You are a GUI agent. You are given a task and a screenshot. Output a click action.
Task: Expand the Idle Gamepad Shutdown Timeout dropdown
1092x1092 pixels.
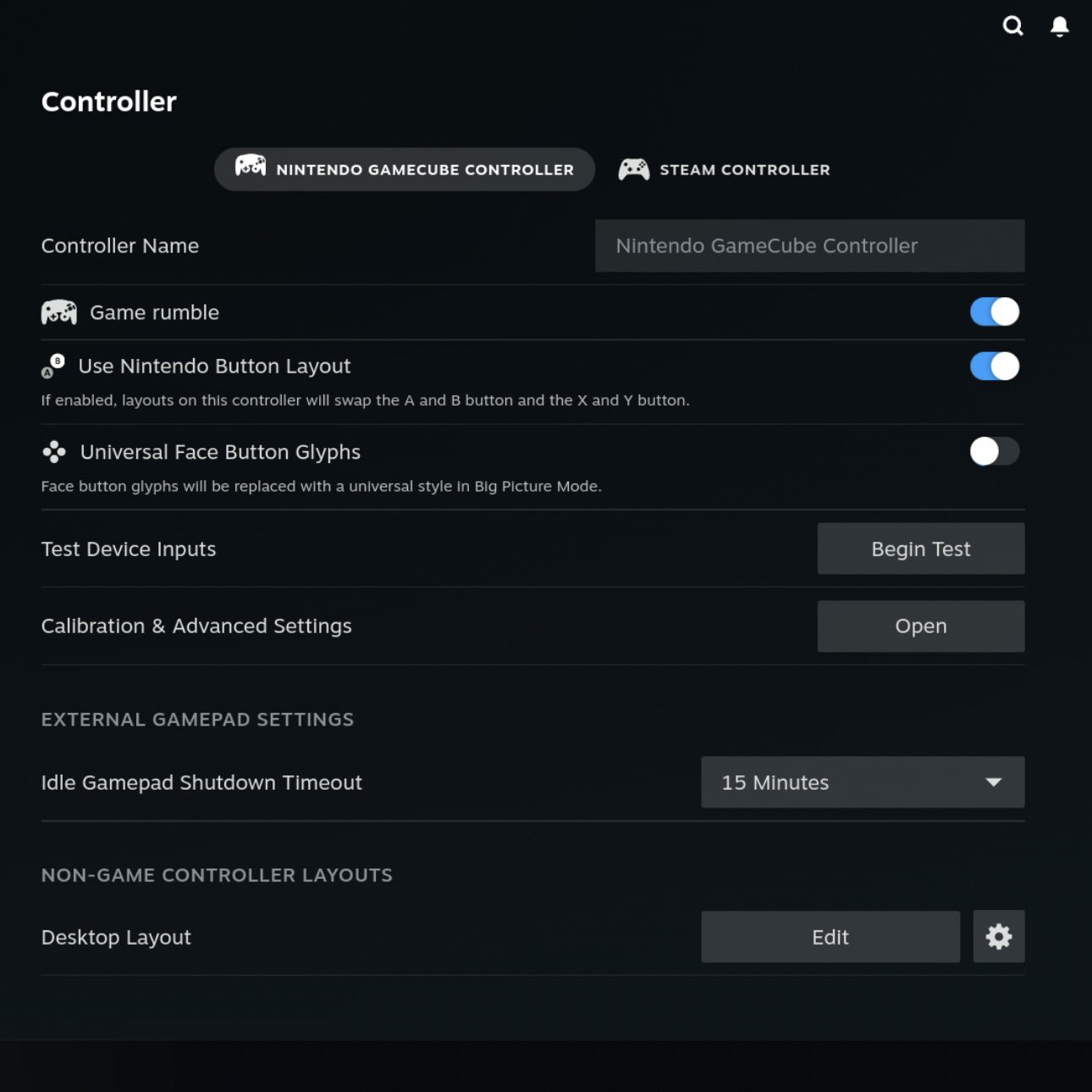pos(862,782)
